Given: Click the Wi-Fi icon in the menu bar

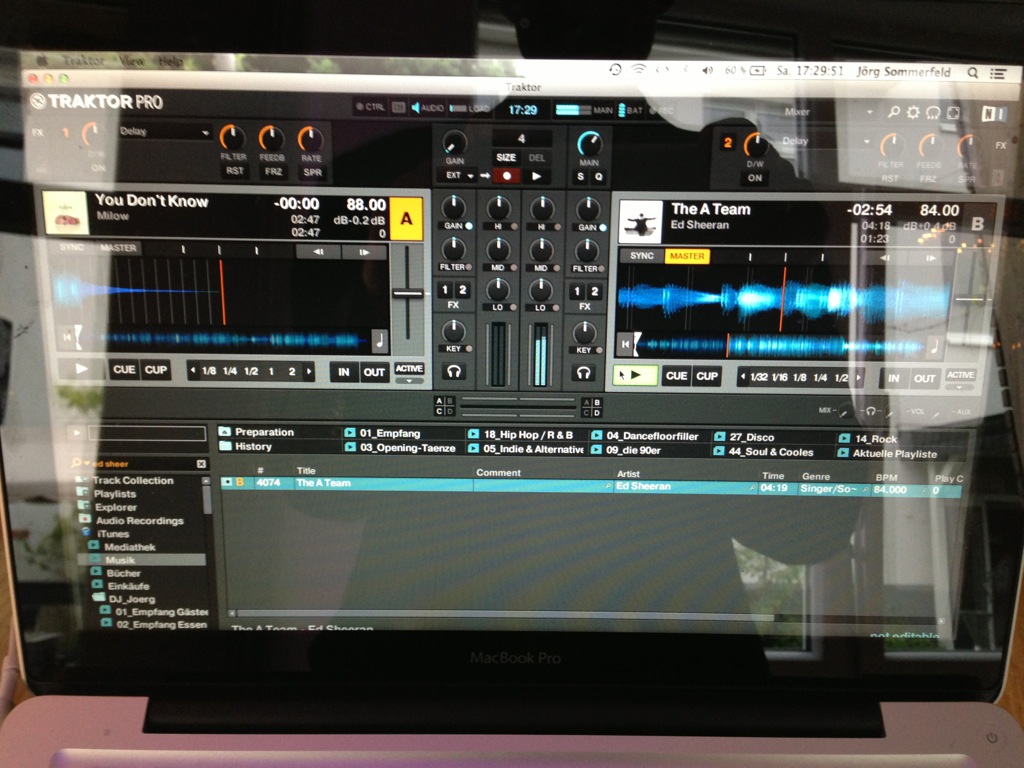Looking at the screenshot, I should 638,69.
